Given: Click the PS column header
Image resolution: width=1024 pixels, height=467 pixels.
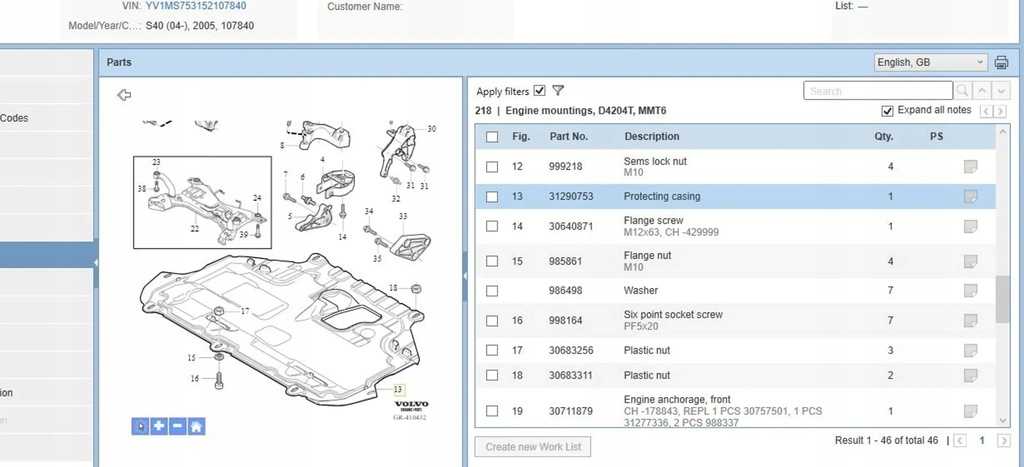Looking at the screenshot, I should (x=936, y=137).
